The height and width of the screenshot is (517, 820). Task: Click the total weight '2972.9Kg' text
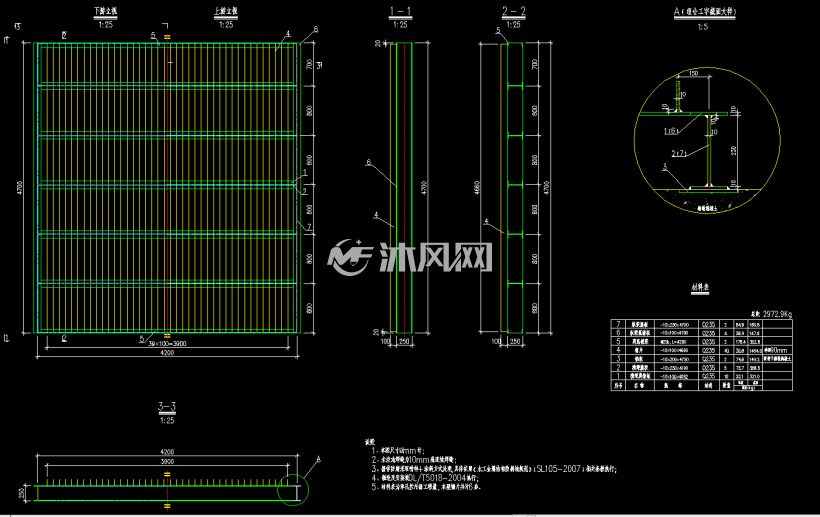click(777, 314)
